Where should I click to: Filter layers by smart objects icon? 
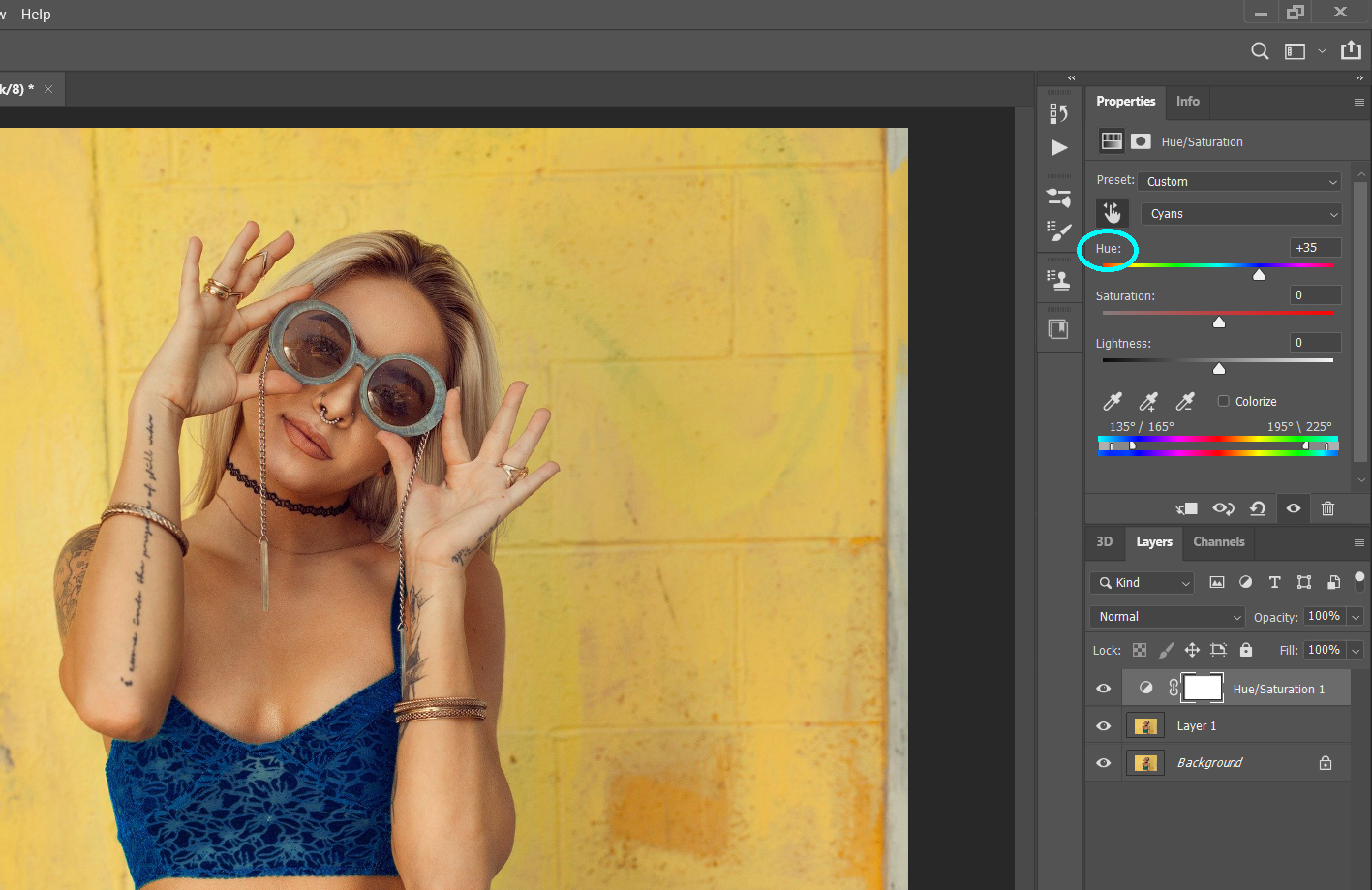(x=1333, y=582)
